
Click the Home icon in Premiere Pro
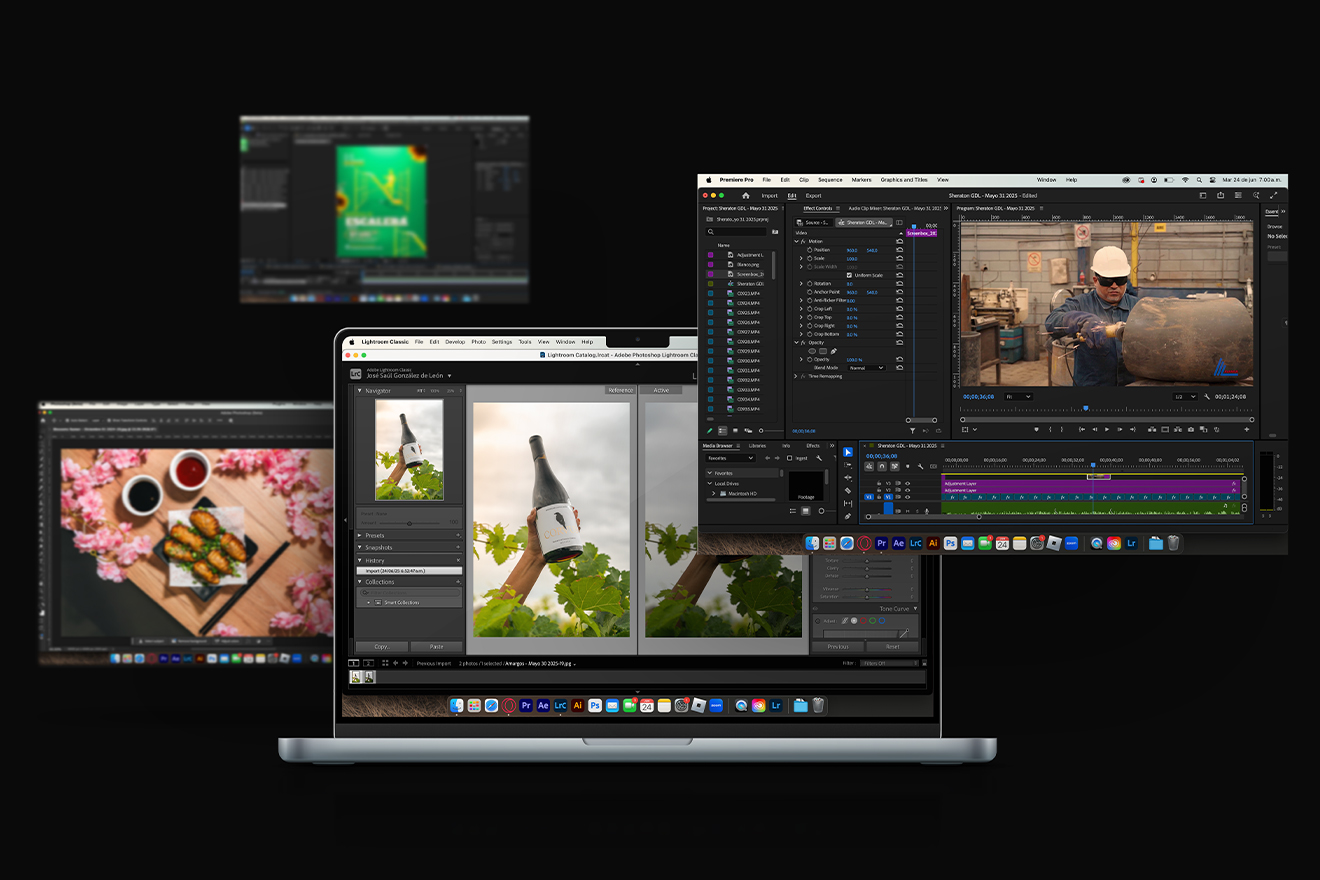(x=745, y=196)
